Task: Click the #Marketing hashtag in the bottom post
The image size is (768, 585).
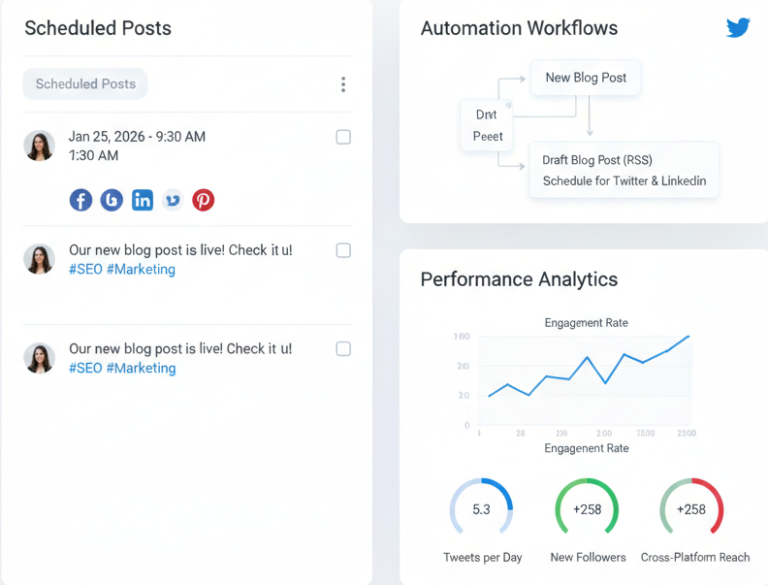Action: pos(141,368)
